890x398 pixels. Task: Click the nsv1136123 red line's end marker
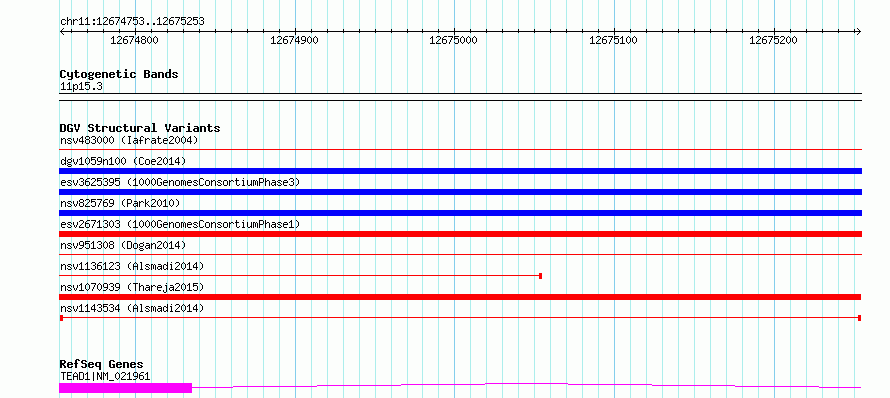click(x=540, y=276)
